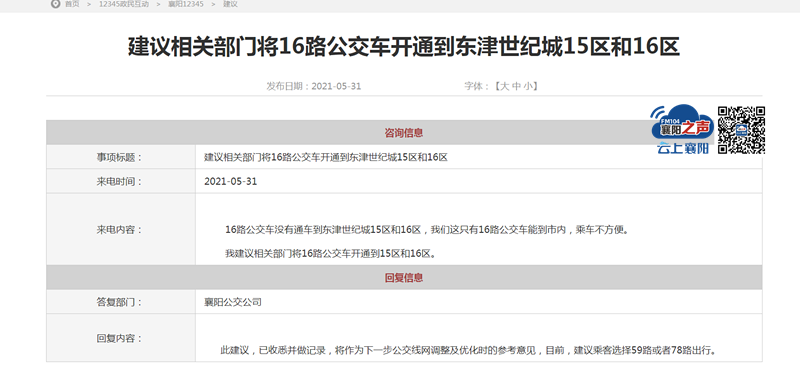
Task: Click the 事项标题： label cell
Action: pos(120,157)
